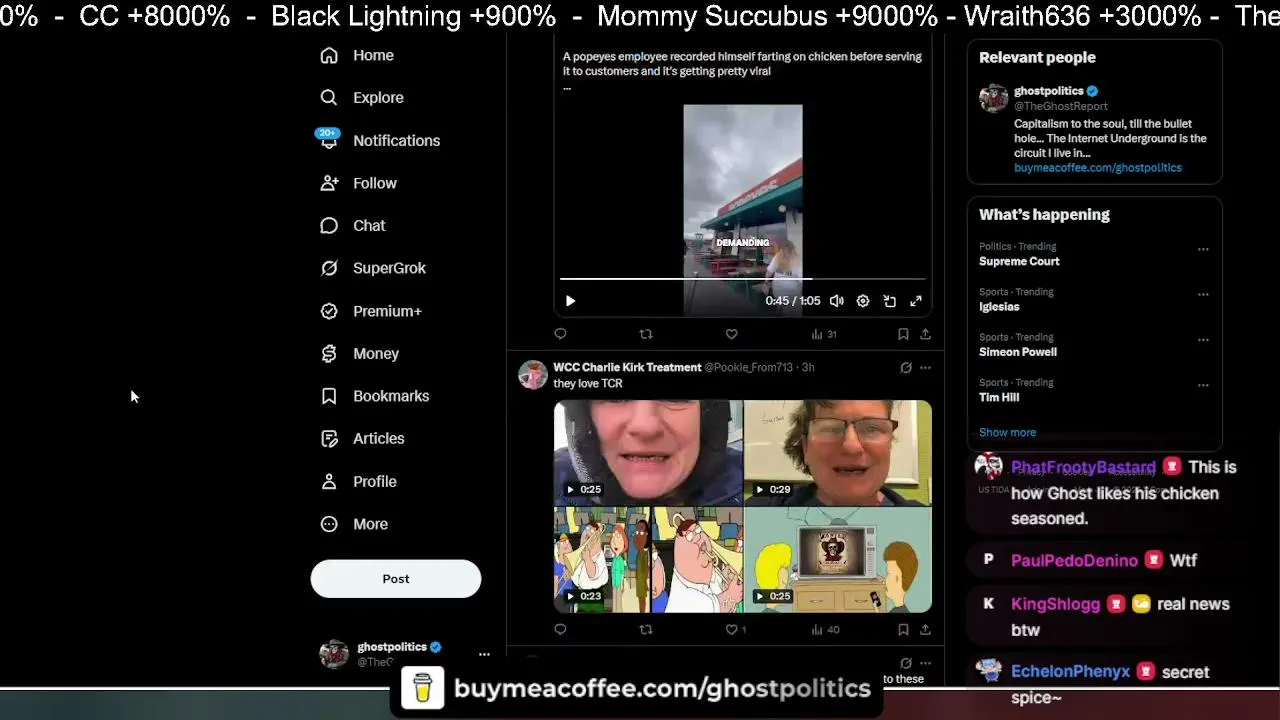The height and width of the screenshot is (720, 1280).
Task: Open the Follow page in sidebar
Action: coord(359,184)
